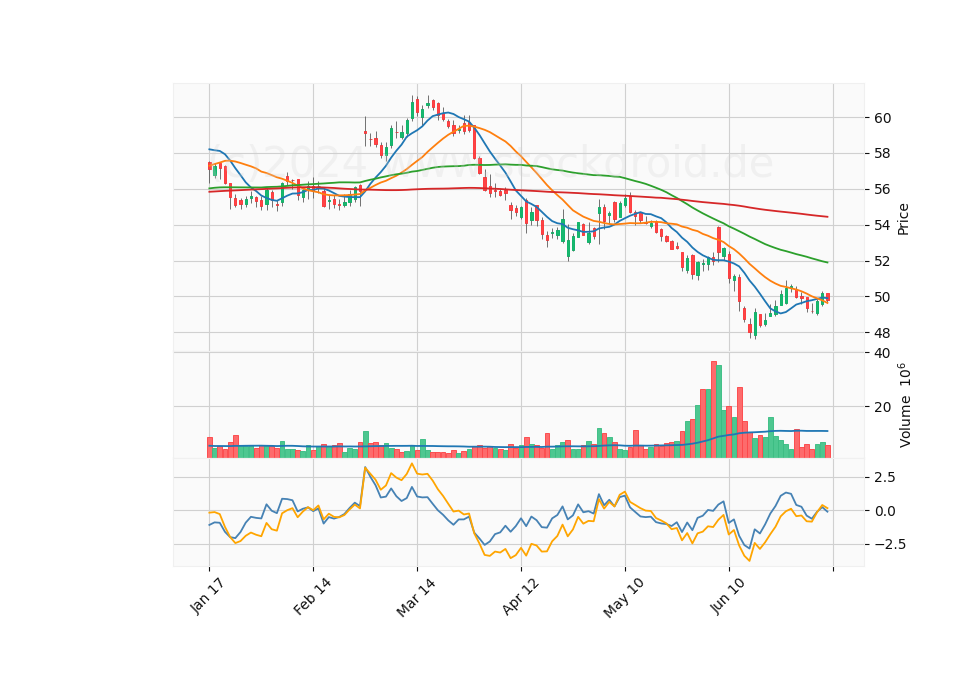Viewport: 960px width, 690px height.
Task: Click the highest candlestick above 60
Action: pyautogui.click(x=412, y=110)
